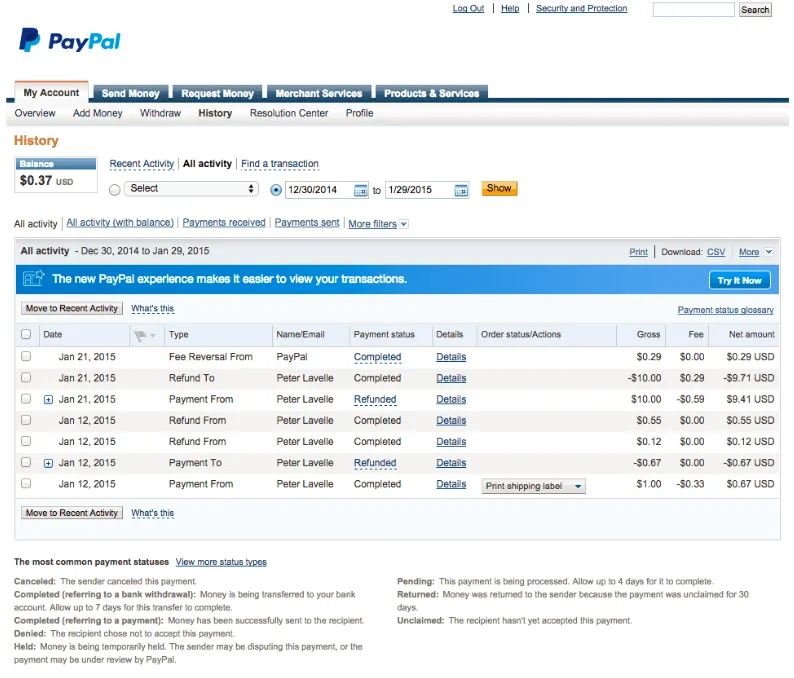Click Refunded status on Jan 21 payment
Viewport: 794px width, 678px height.
click(x=375, y=399)
